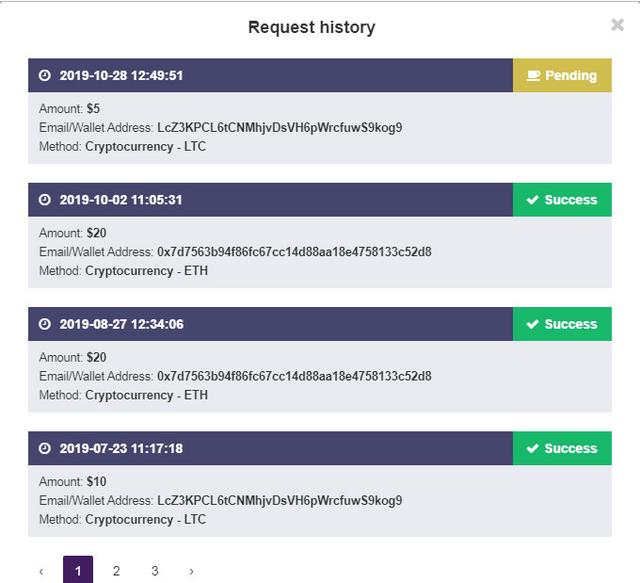
Task: Click the yellow Pending status label
Action: click(562, 76)
